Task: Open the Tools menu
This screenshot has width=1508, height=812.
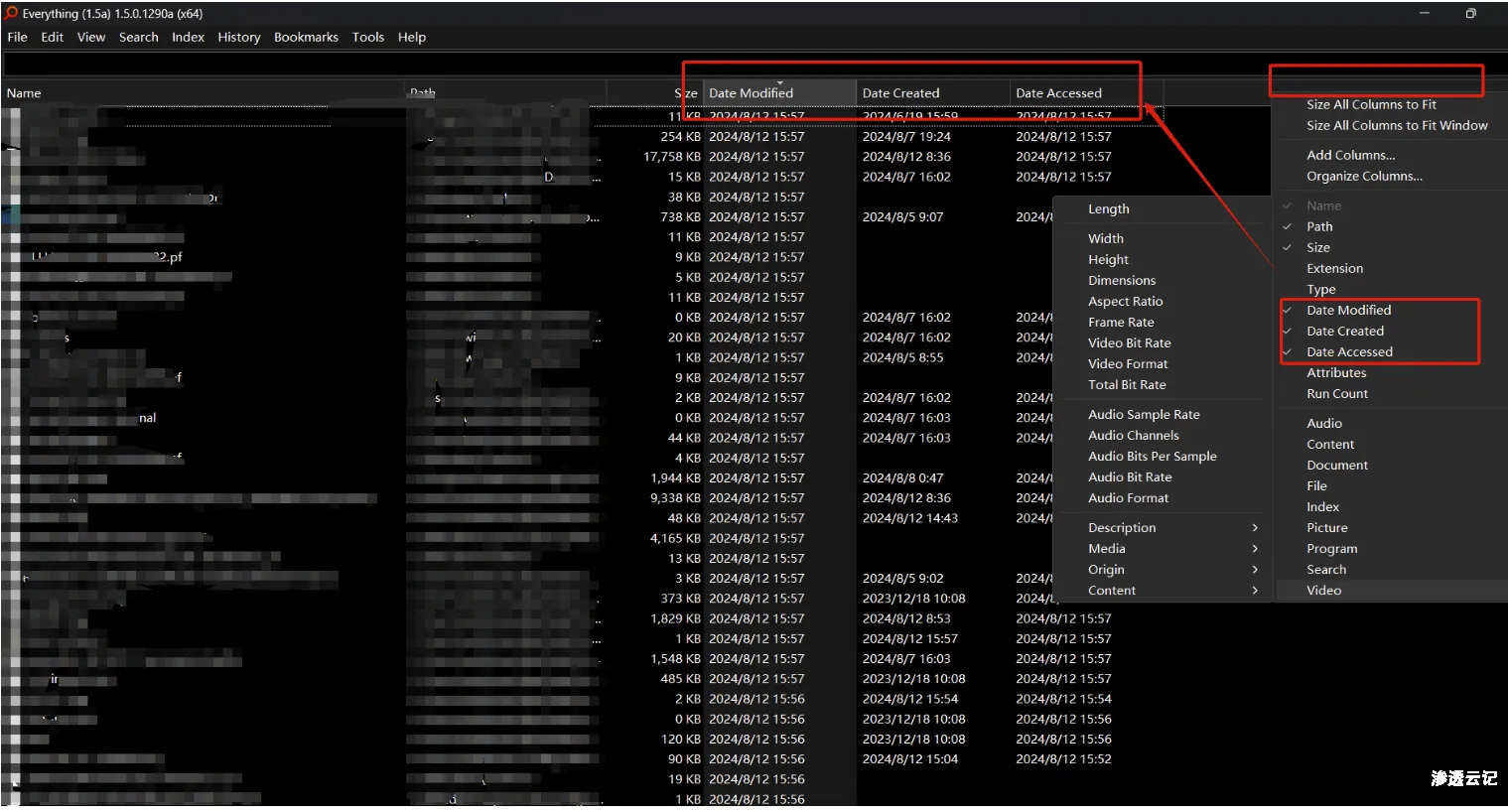Action: click(367, 37)
